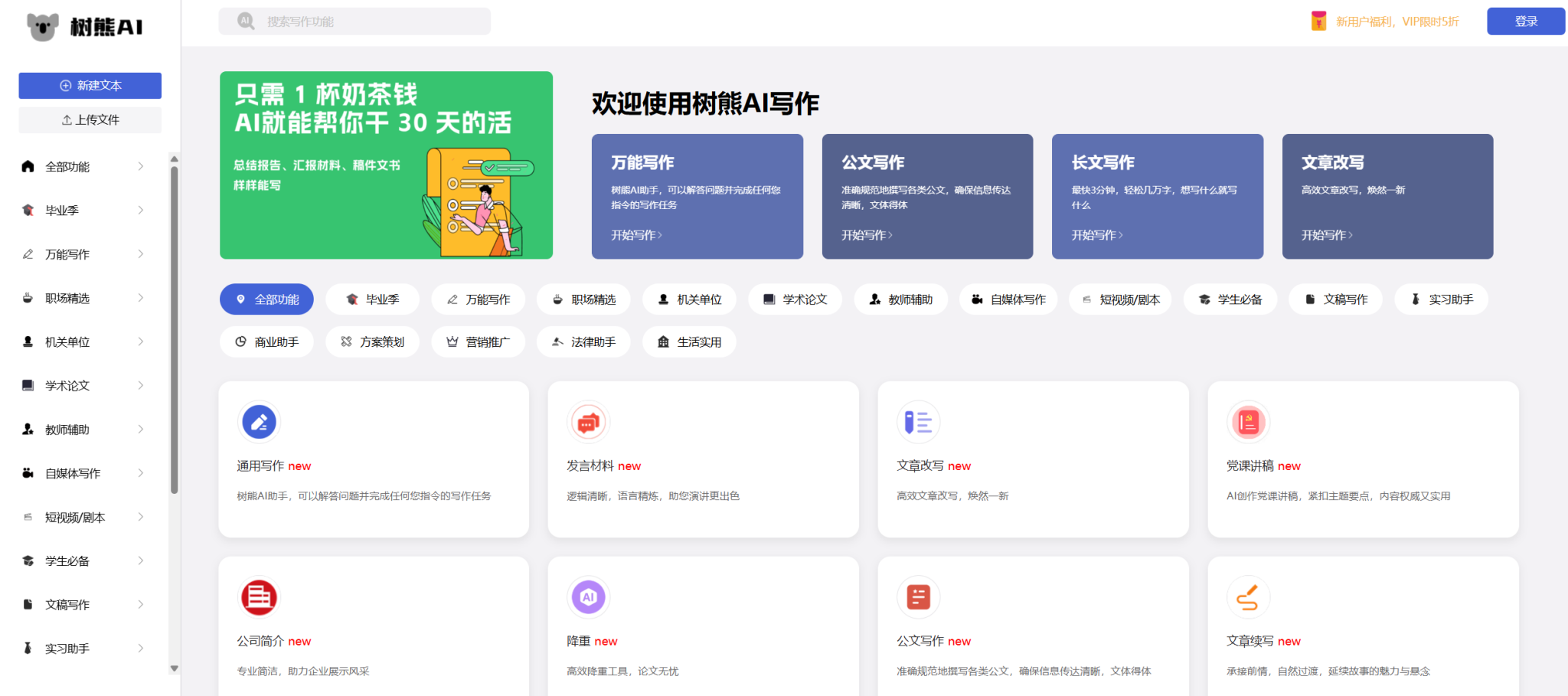Click the sidebar scrollbar up arrow
This screenshot has width=1568, height=696.
click(x=175, y=159)
